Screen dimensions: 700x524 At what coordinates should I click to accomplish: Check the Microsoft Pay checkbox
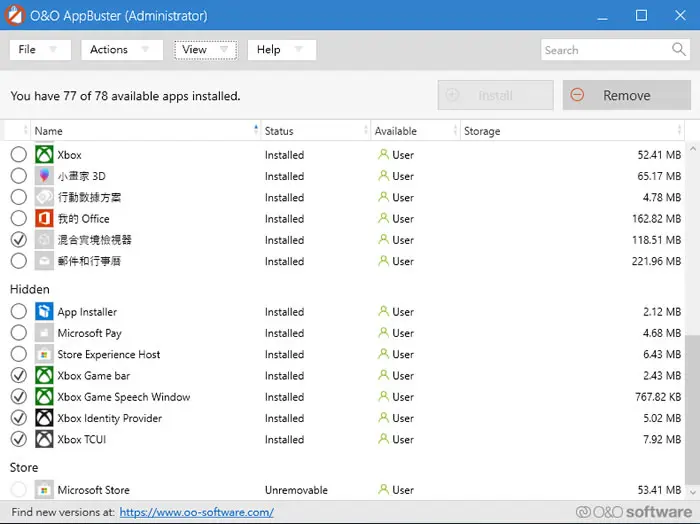(x=19, y=333)
